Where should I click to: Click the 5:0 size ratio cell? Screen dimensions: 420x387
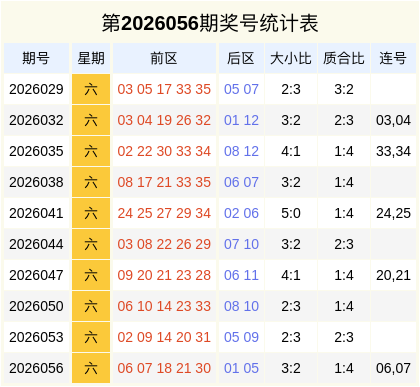[x=291, y=213]
